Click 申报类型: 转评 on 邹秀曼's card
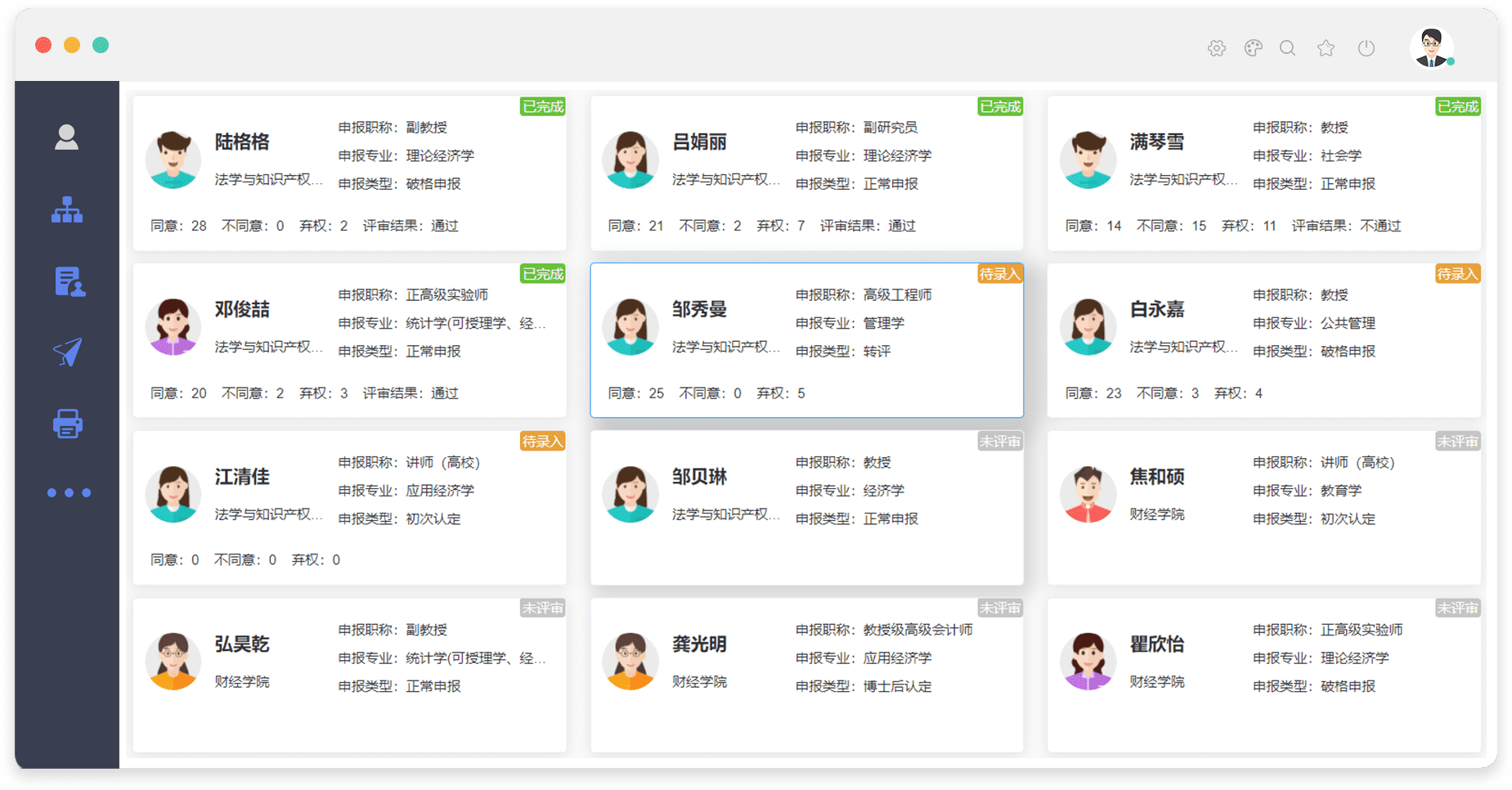Image resolution: width=1512 pixels, height=790 pixels. (843, 351)
